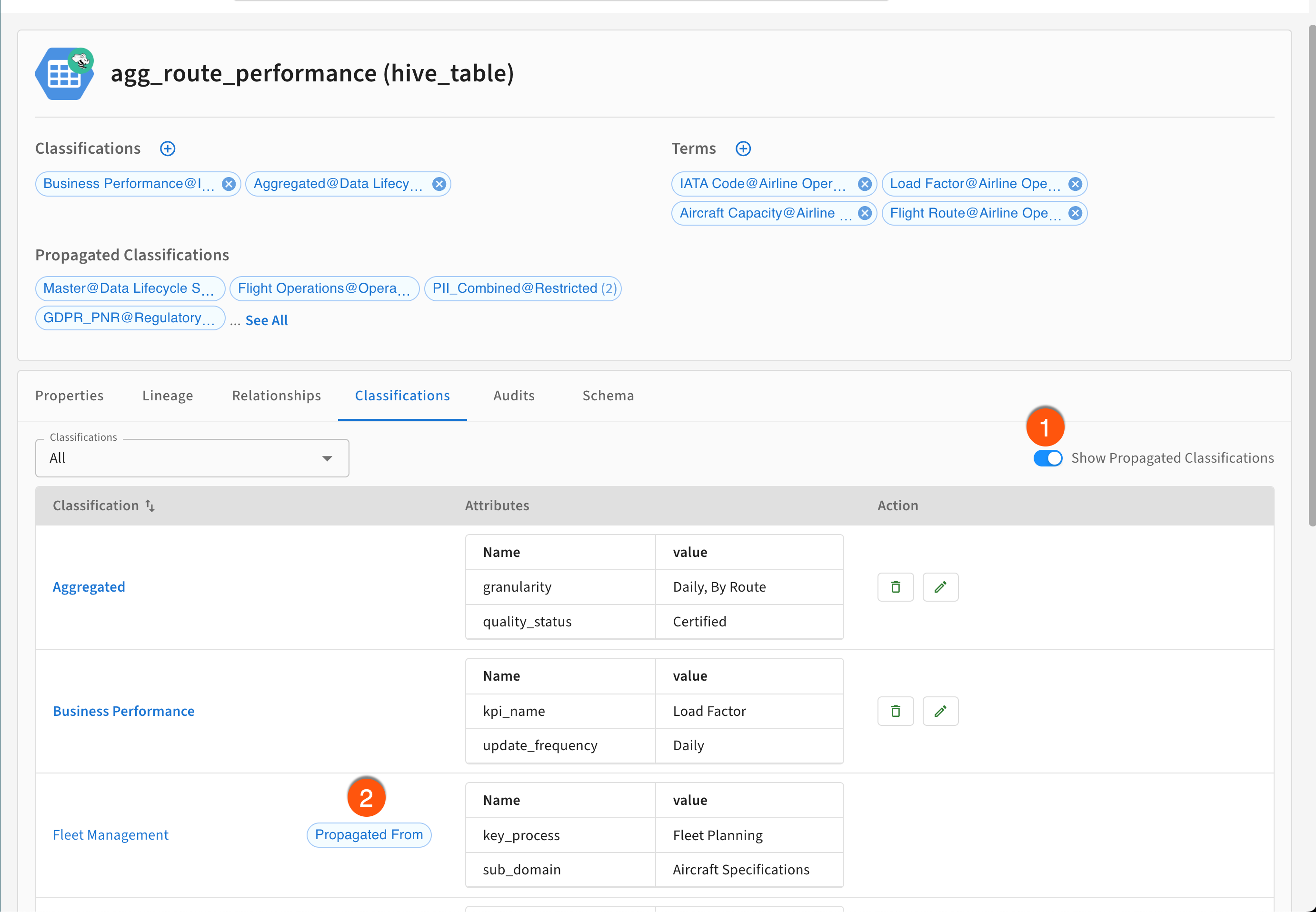Viewport: 1316px width, 912px height.
Task: Switch to the Lineage tab
Action: [x=168, y=396]
